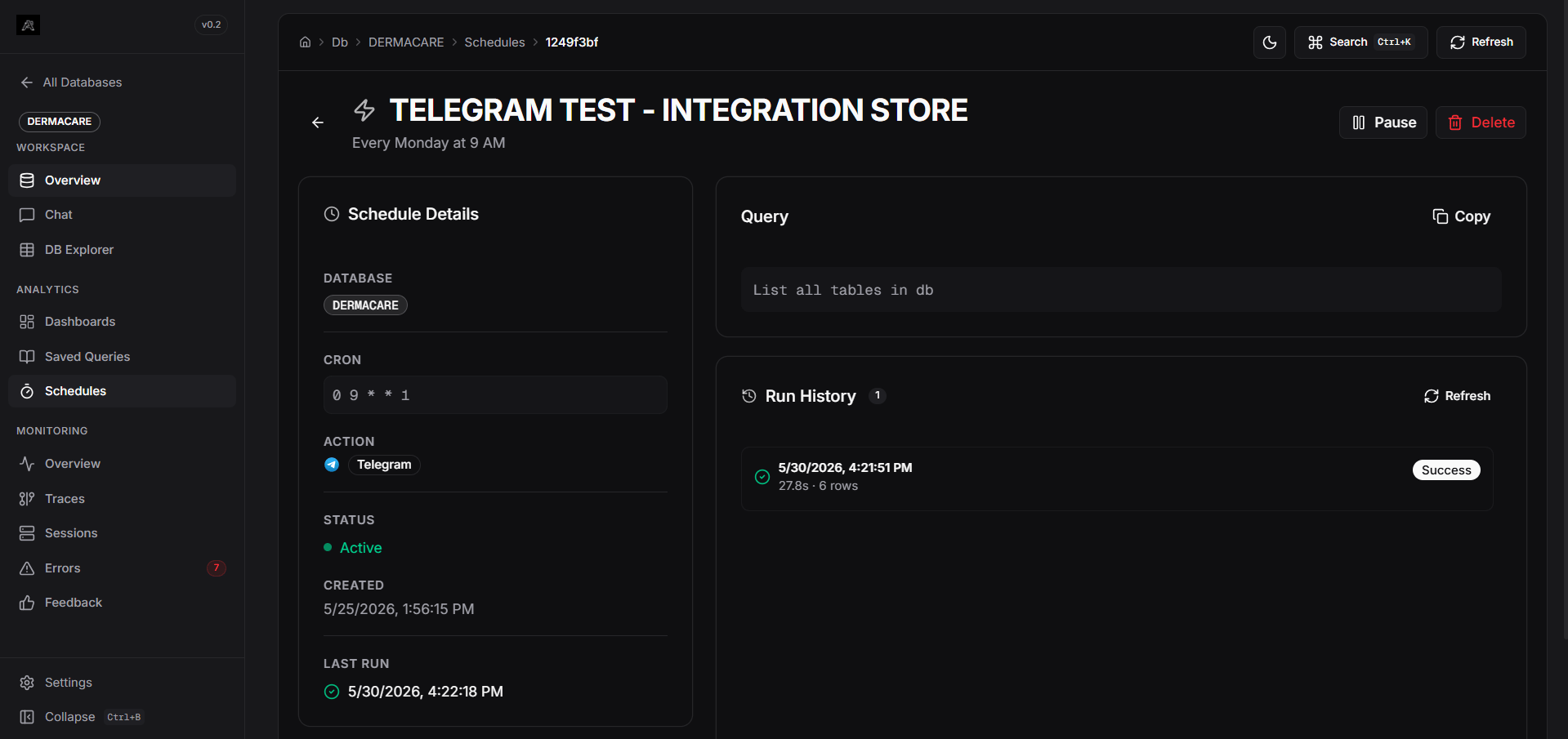Click the Schedule Details clock icon
This screenshot has width=1568, height=739.
point(332,214)
